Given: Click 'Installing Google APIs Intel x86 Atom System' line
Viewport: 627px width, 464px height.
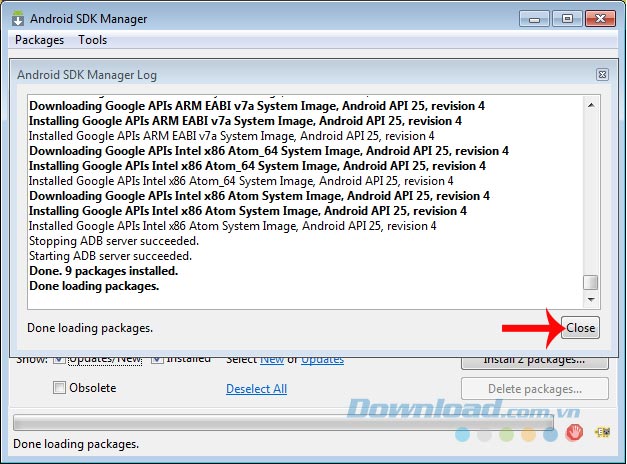Looking at the screenshot, I should coord(248,211).
